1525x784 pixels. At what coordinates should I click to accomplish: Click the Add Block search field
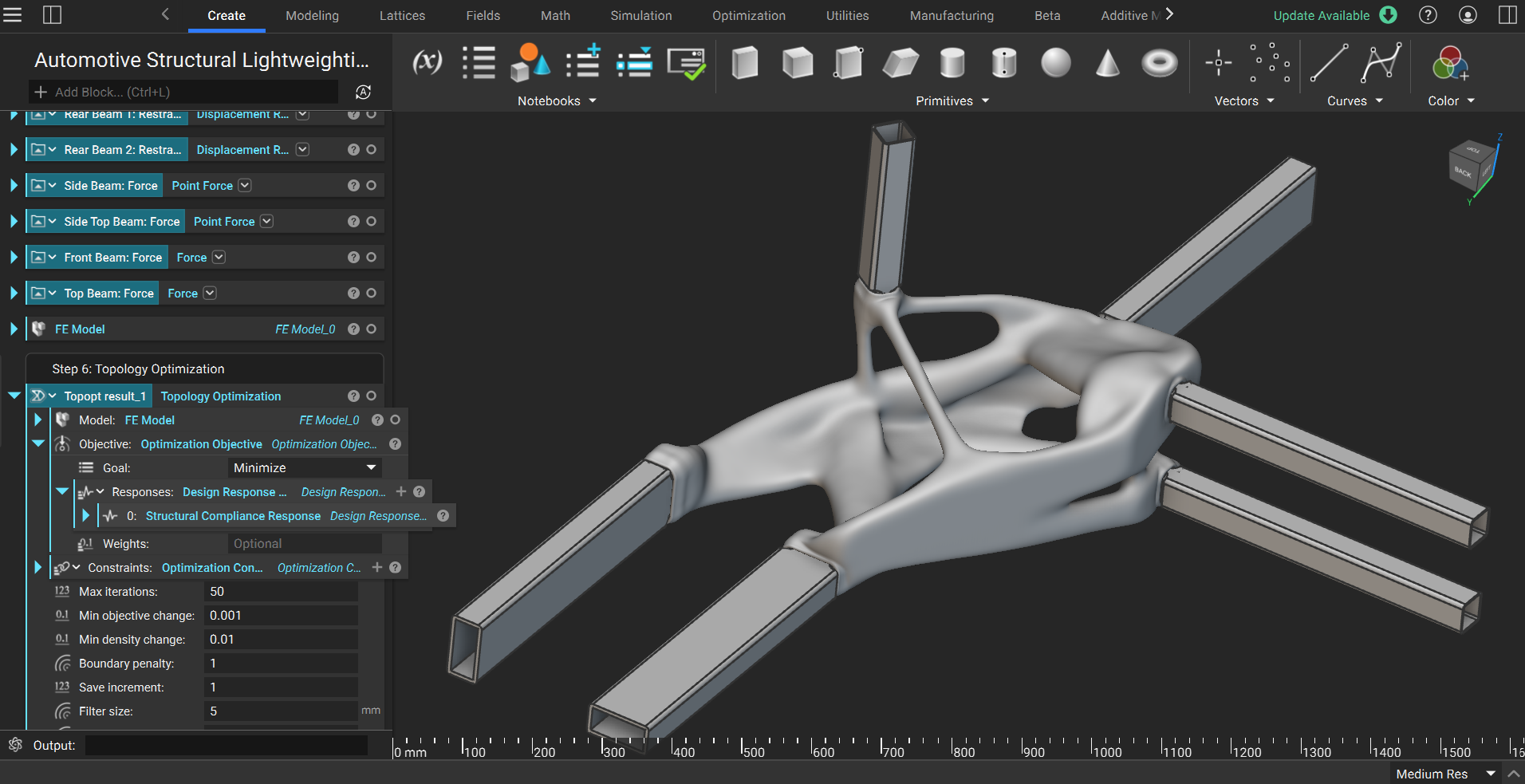click(183, 92)
